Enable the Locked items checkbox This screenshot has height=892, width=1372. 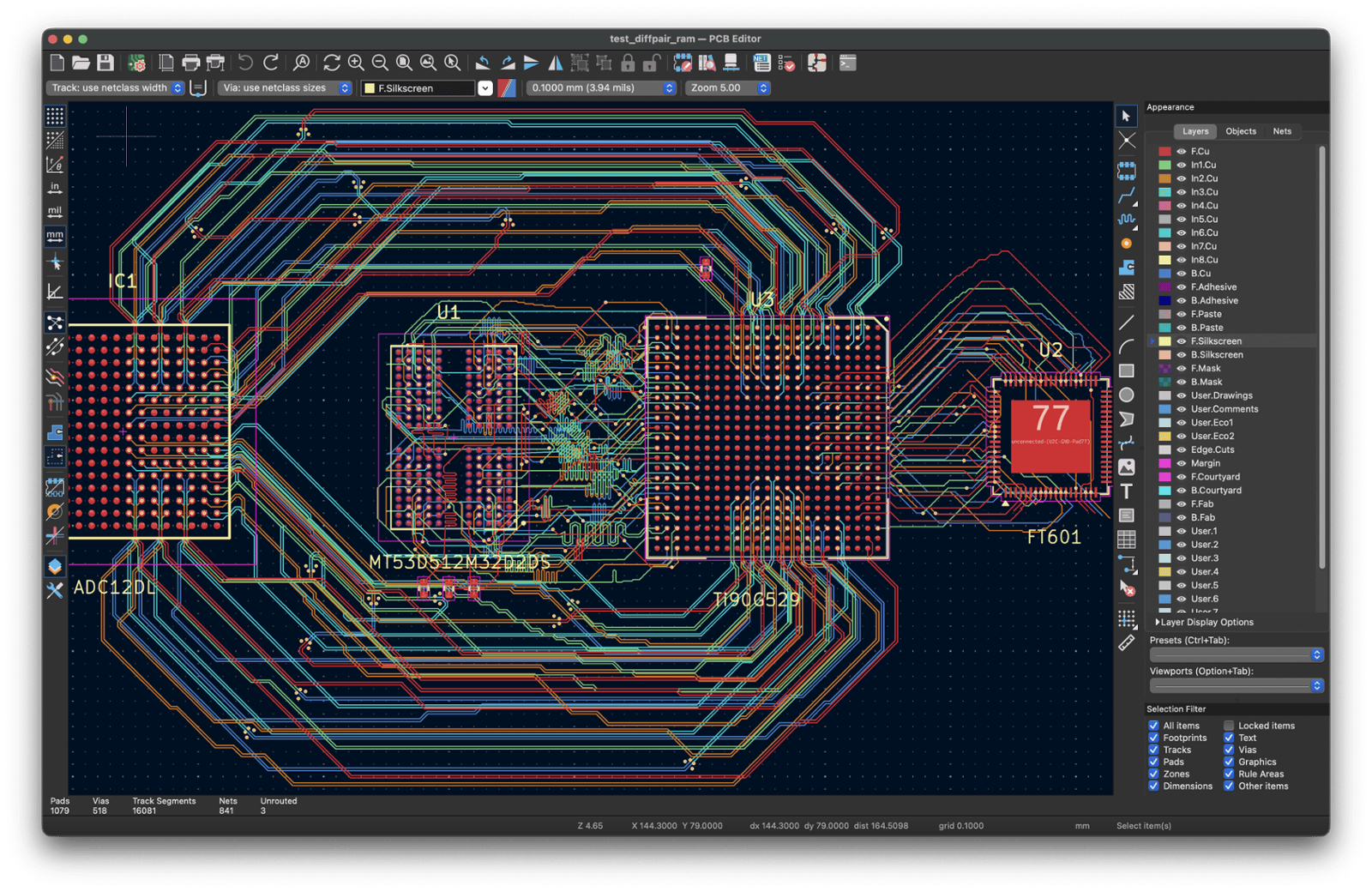click(1229, 726)
